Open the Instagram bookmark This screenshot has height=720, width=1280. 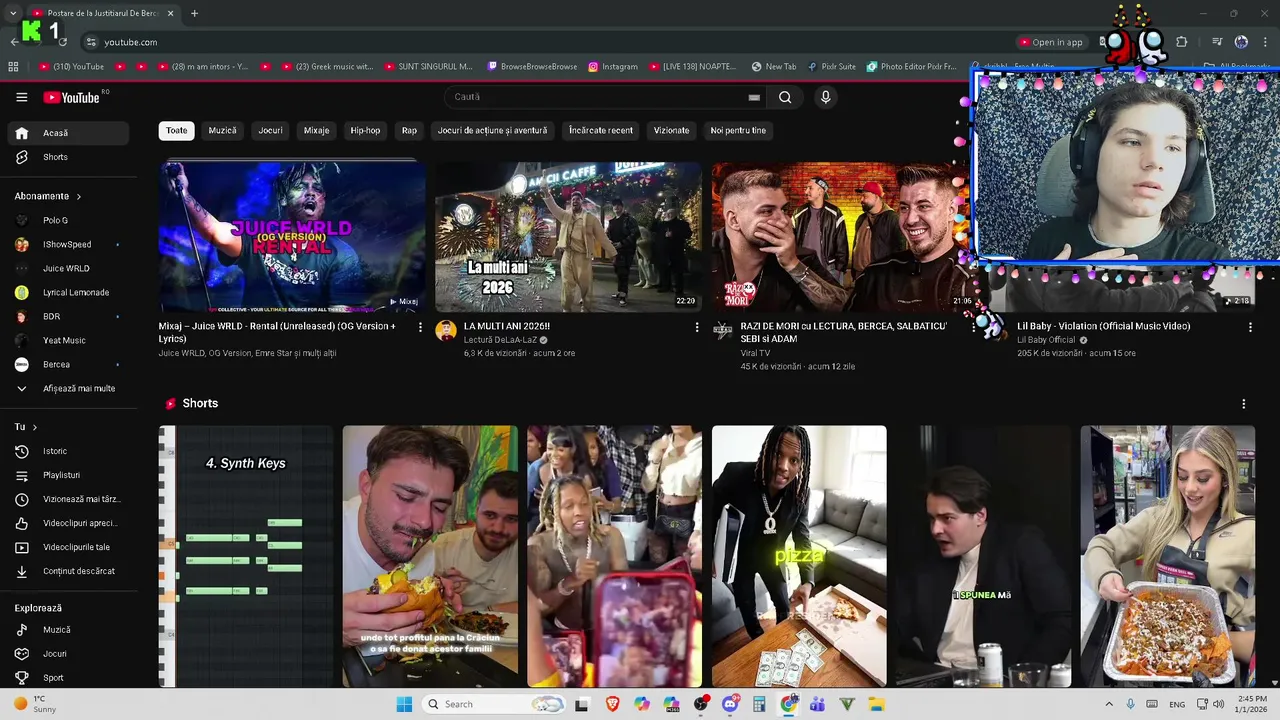pos(613,67)
